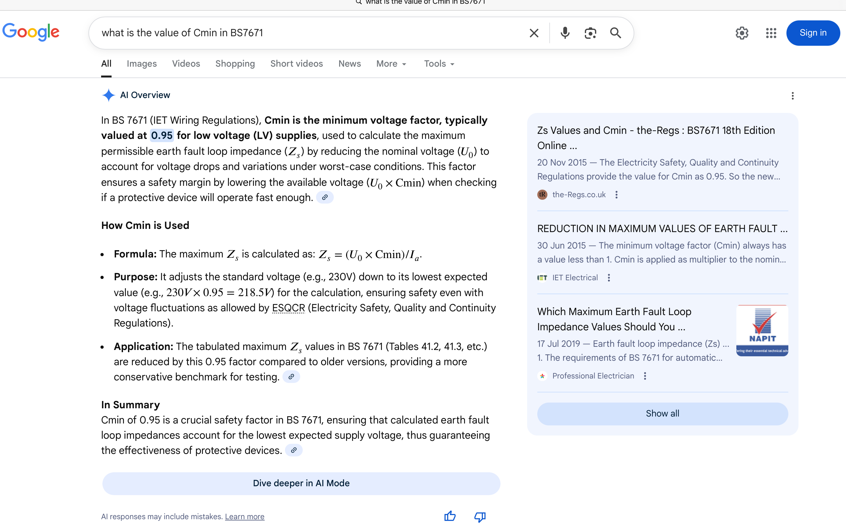Expand the More search filters dropdown

pyautogui.click(x=391, y=64)
